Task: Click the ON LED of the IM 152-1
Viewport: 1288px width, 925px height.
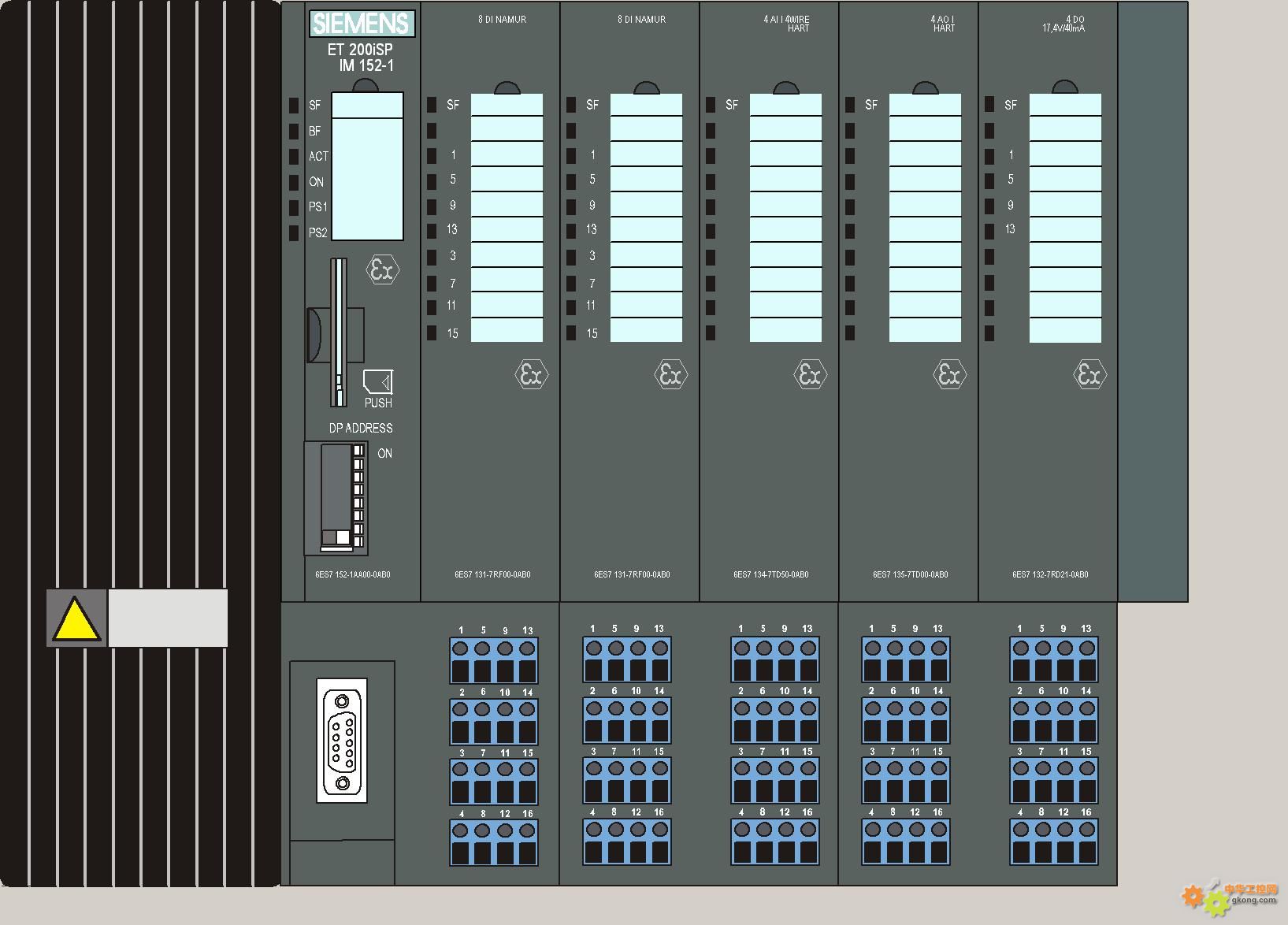Action: [294, 182]
